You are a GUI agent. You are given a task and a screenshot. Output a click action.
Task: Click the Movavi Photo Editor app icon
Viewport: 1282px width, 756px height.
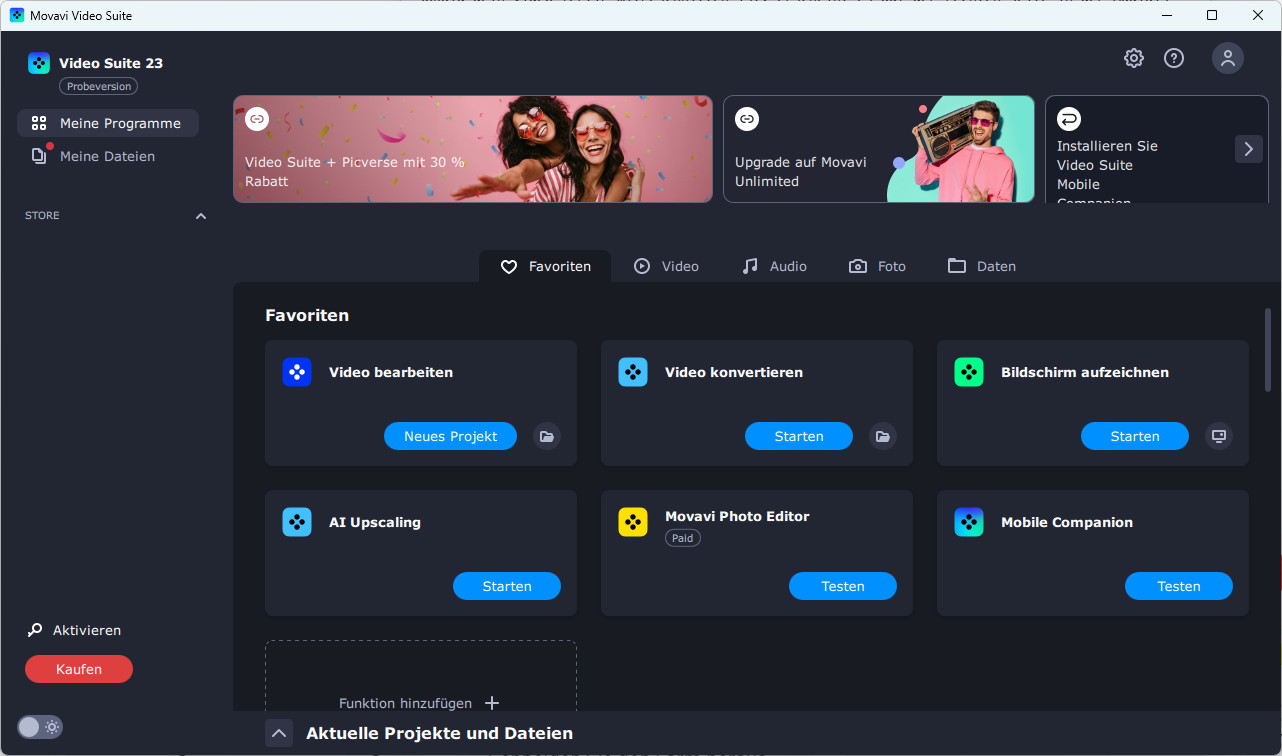633,522
